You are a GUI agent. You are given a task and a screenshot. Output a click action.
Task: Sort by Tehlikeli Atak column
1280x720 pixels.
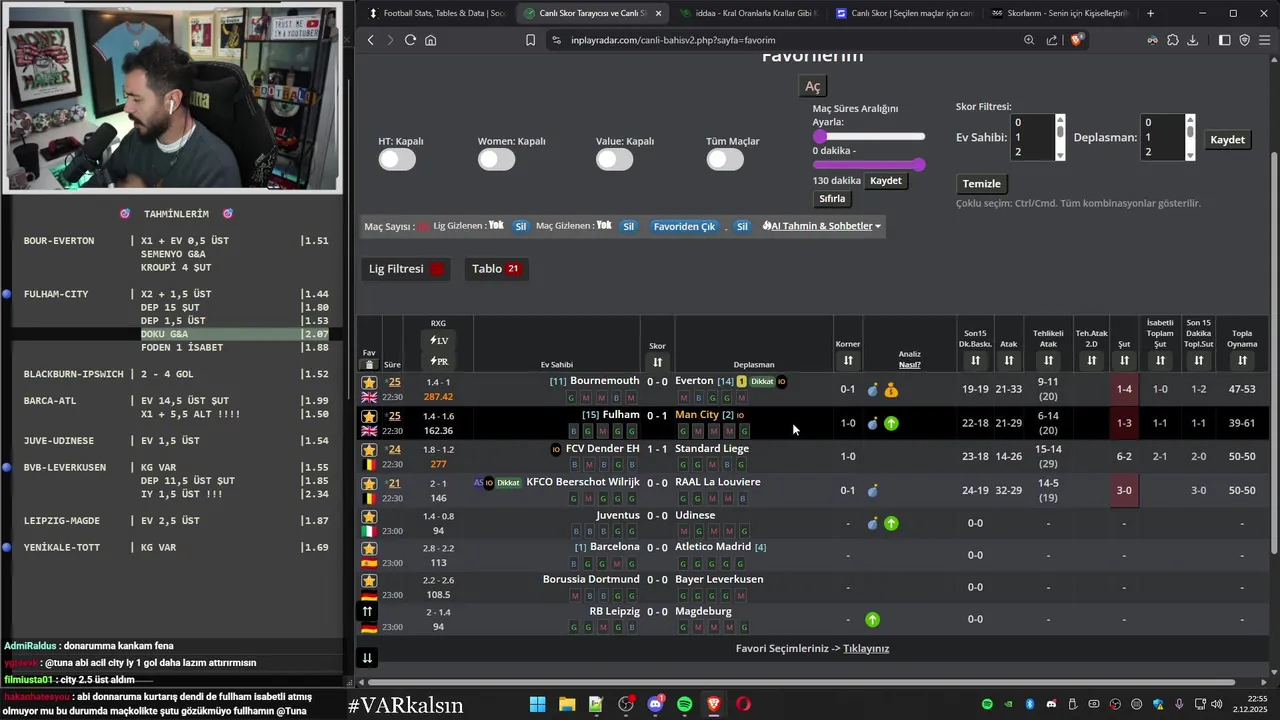tap(1048, 360)
